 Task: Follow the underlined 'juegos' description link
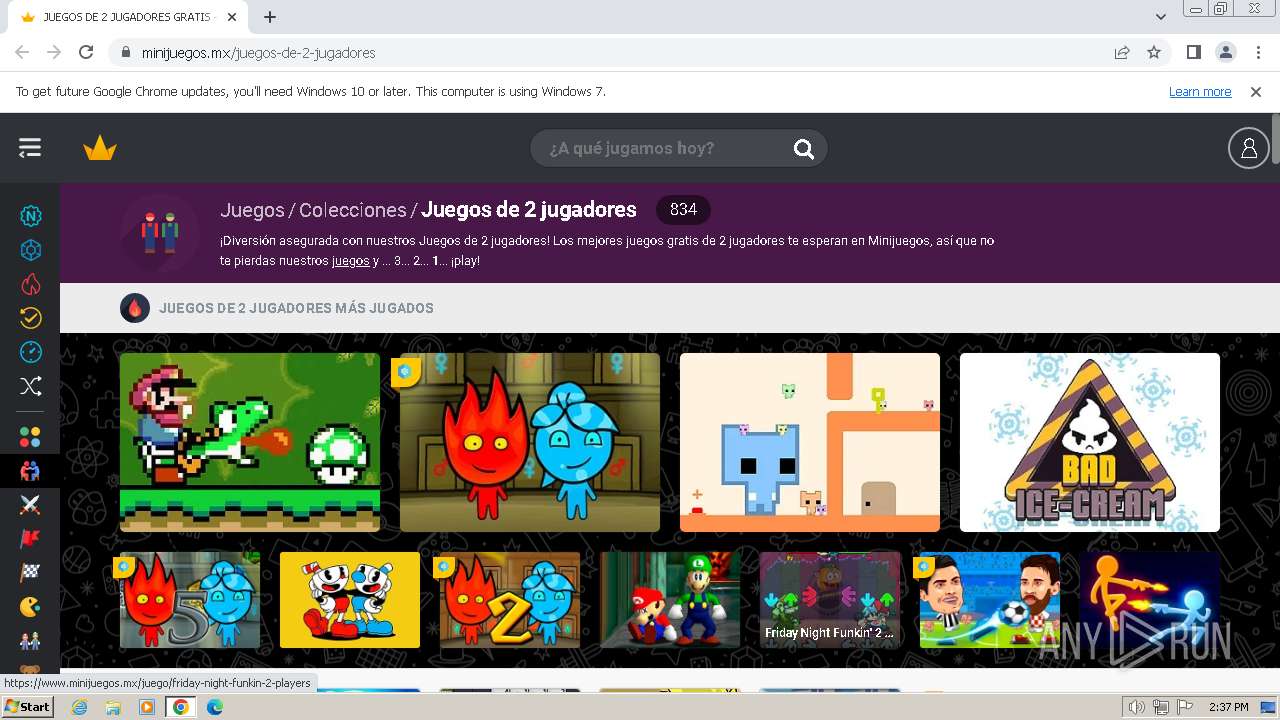351,261
